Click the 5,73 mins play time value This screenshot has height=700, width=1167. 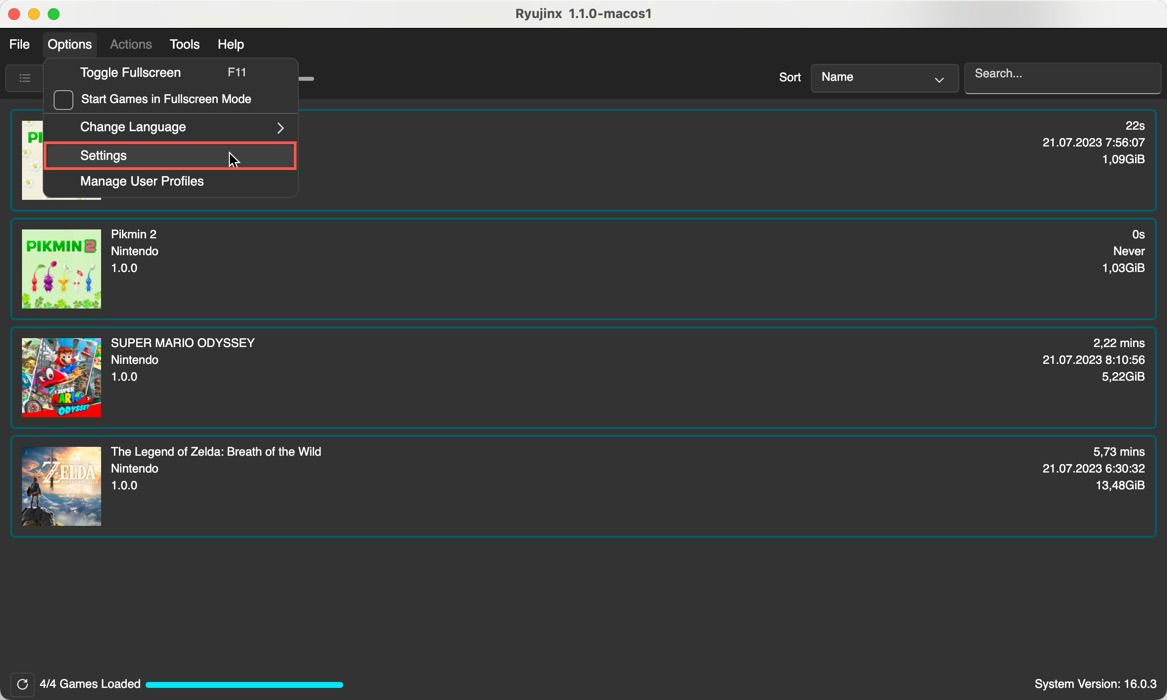point(1119,452)
